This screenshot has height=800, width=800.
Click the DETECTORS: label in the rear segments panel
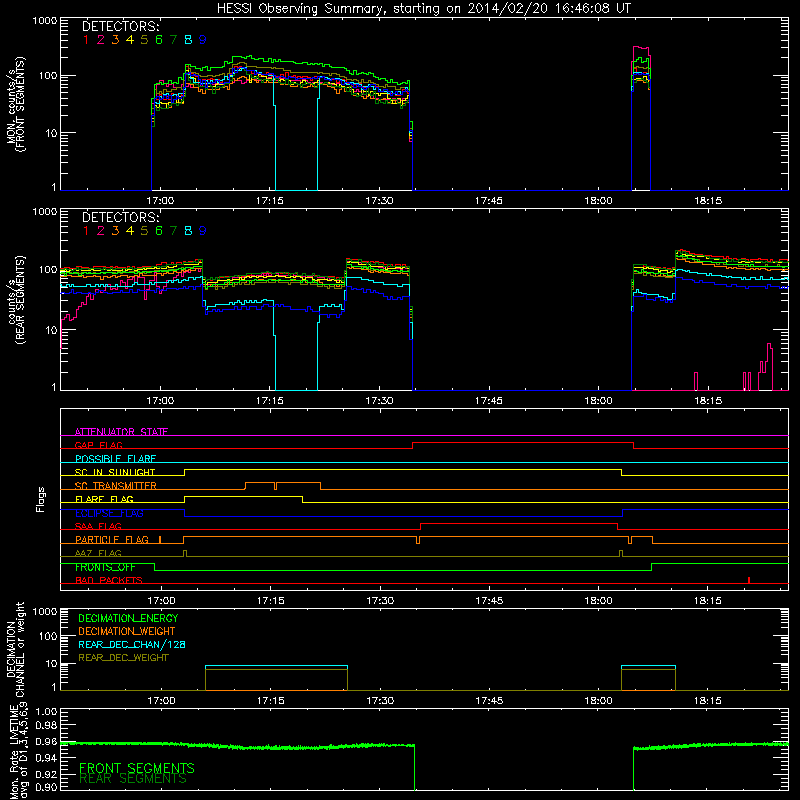click(121, 217)
